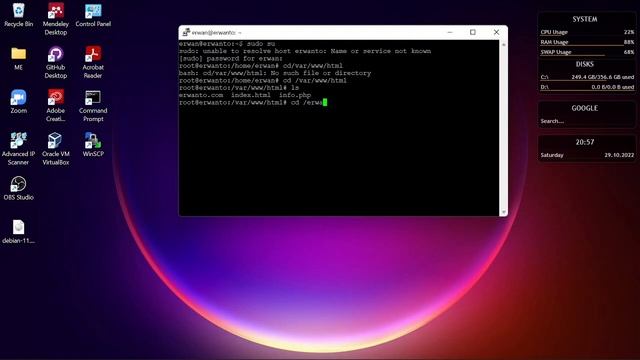Launch Mendeley Desktop shortcut
The width and height of the screenshot is (640, 360).
click(56, 19)
